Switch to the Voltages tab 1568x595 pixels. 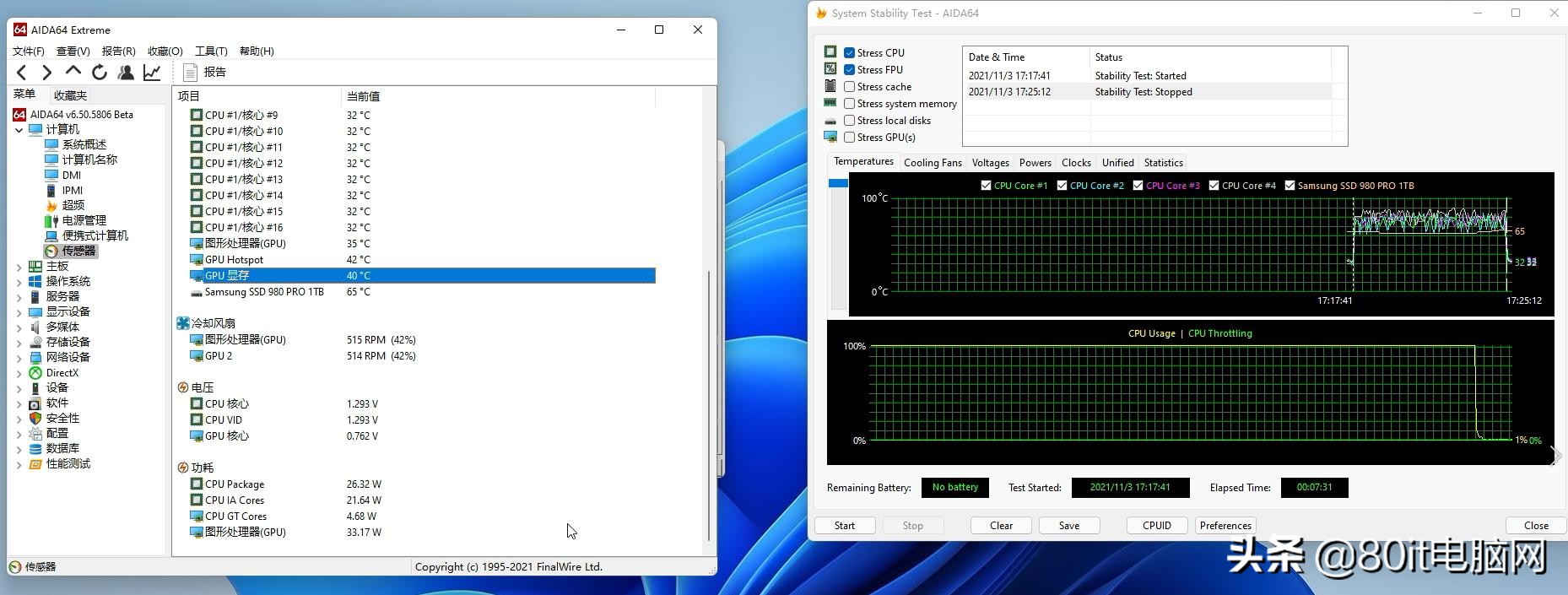[990, 162]
